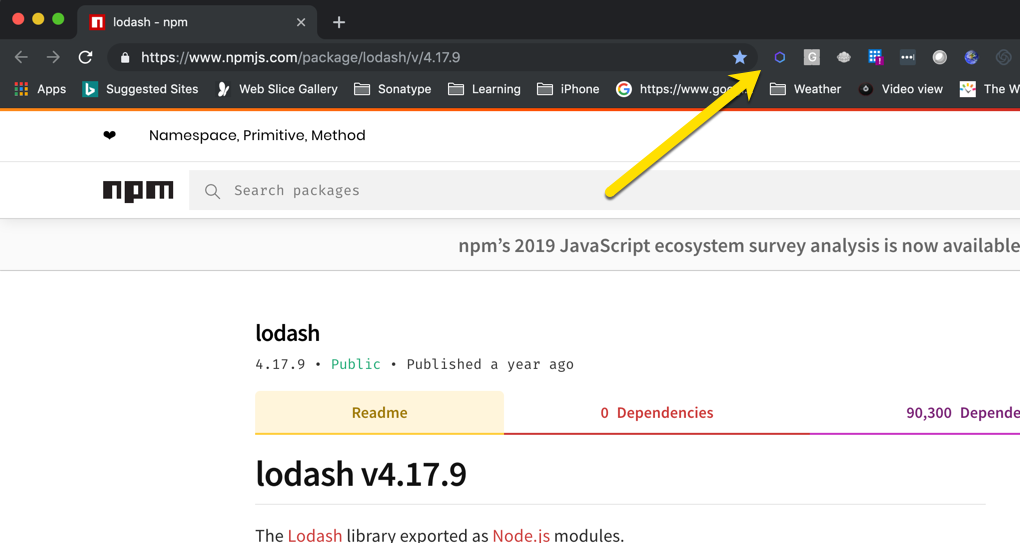Image resolution: width=1020 pixels, height=543 pixels.
Task: Open the Apps grid in bookmarks bar
Action: pos(40,89)
